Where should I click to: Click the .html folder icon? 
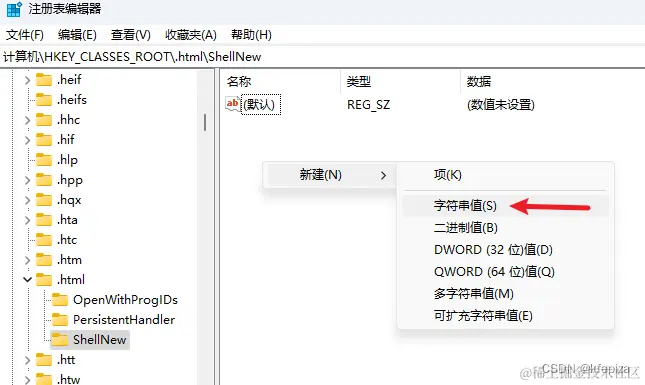click(x=44, y=280)
